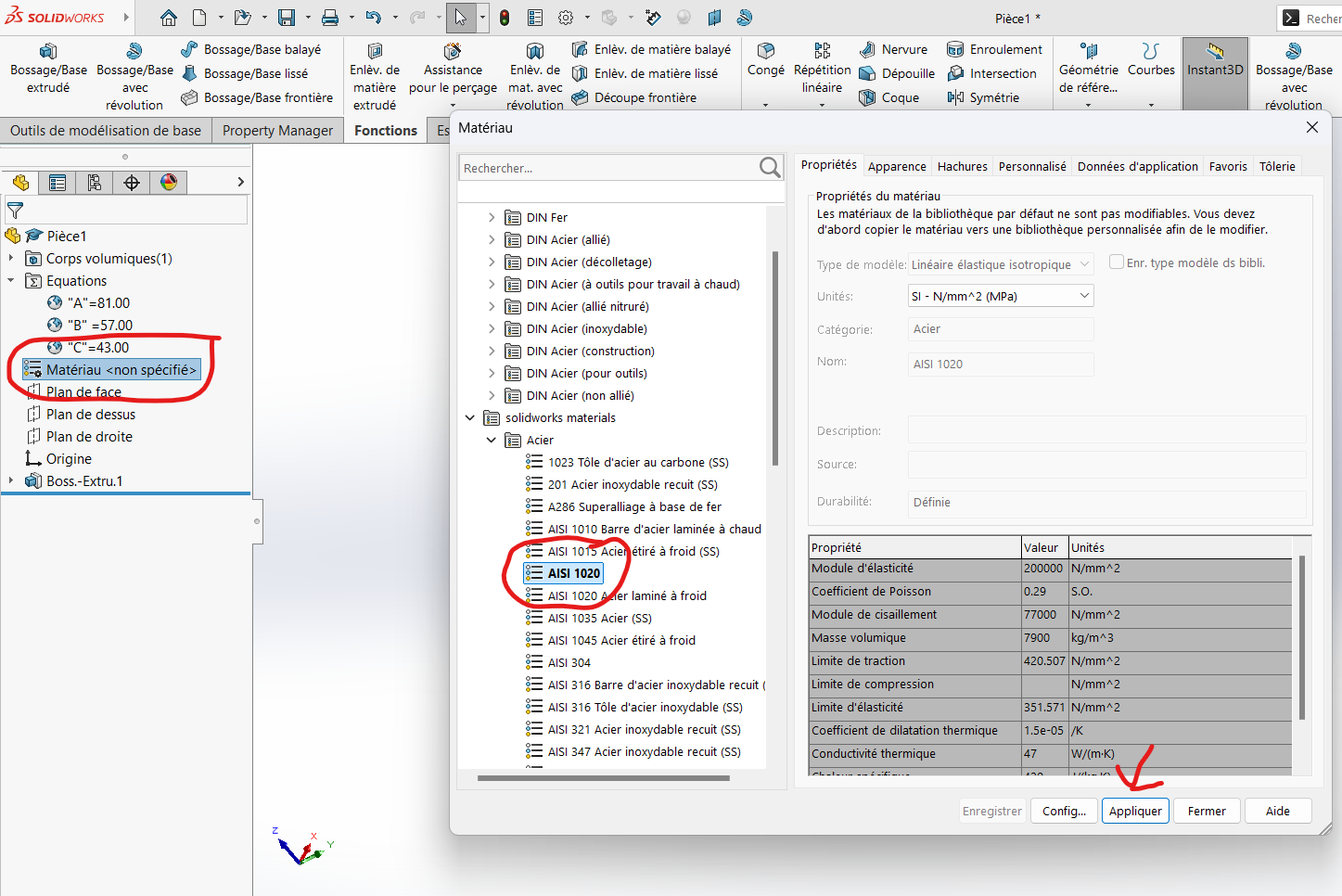Viewport: 1342px width, 896px height.
Task: Undo the last action
Action: pos(373,18)
